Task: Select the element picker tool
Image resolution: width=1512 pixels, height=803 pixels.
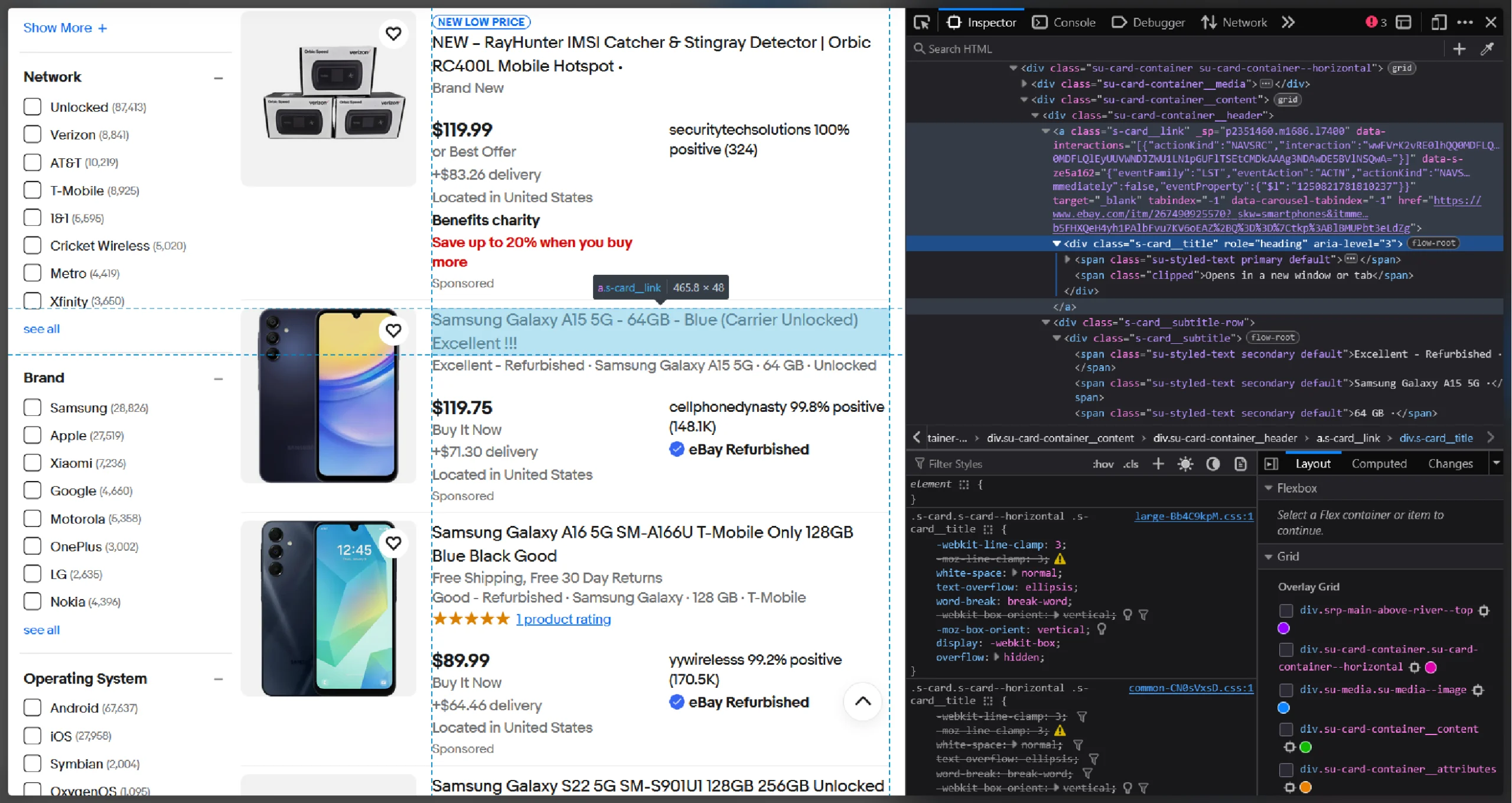Action: pyautogui.click(x=922, y=21)
